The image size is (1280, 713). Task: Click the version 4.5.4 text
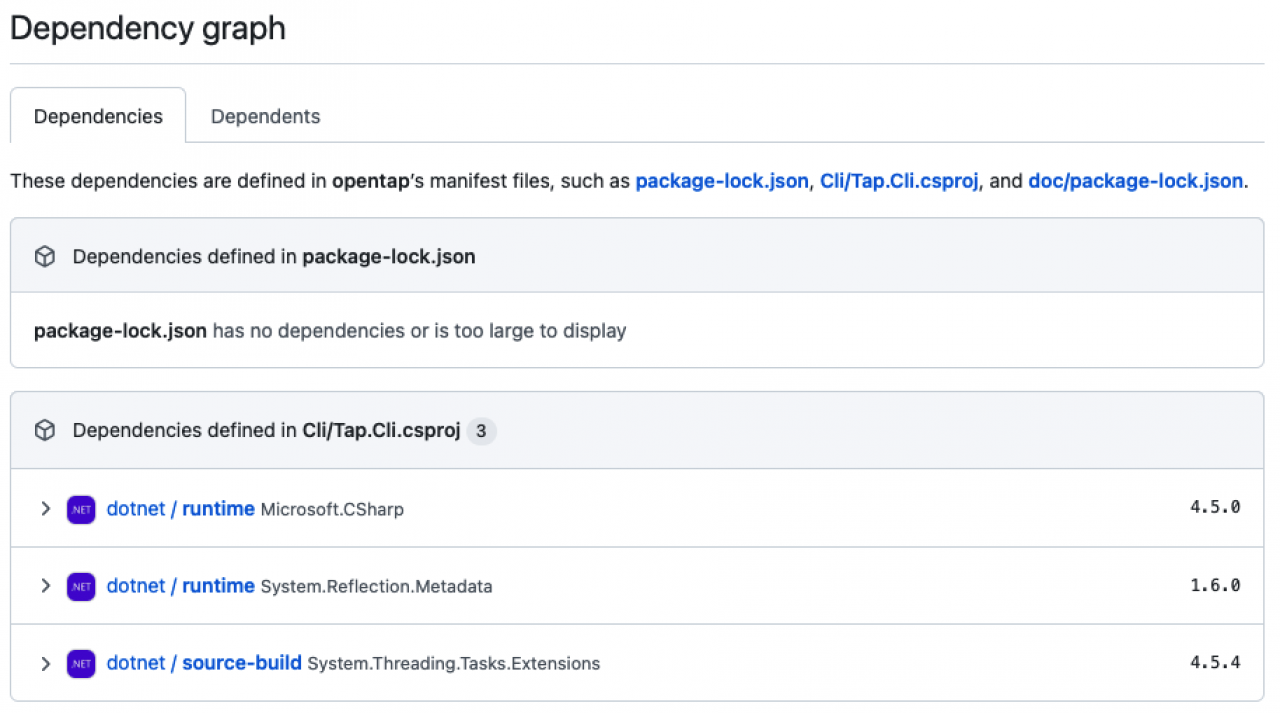(1215, 662)
